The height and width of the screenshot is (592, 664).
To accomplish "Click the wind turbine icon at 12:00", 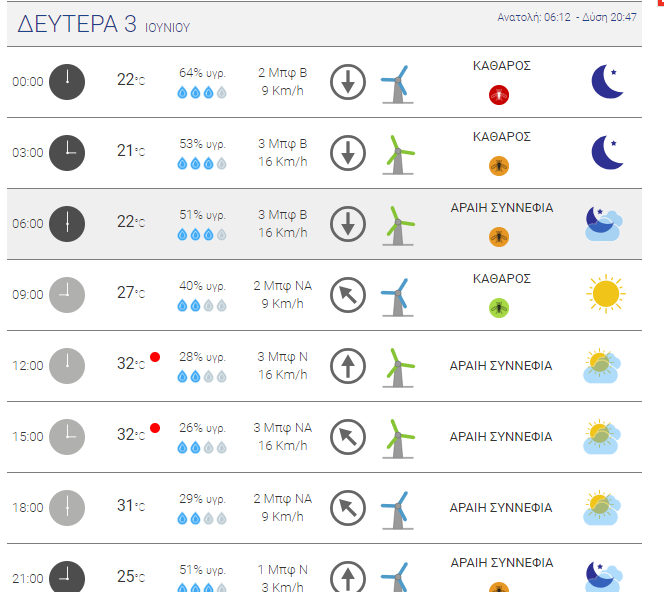I will (398, 368).
